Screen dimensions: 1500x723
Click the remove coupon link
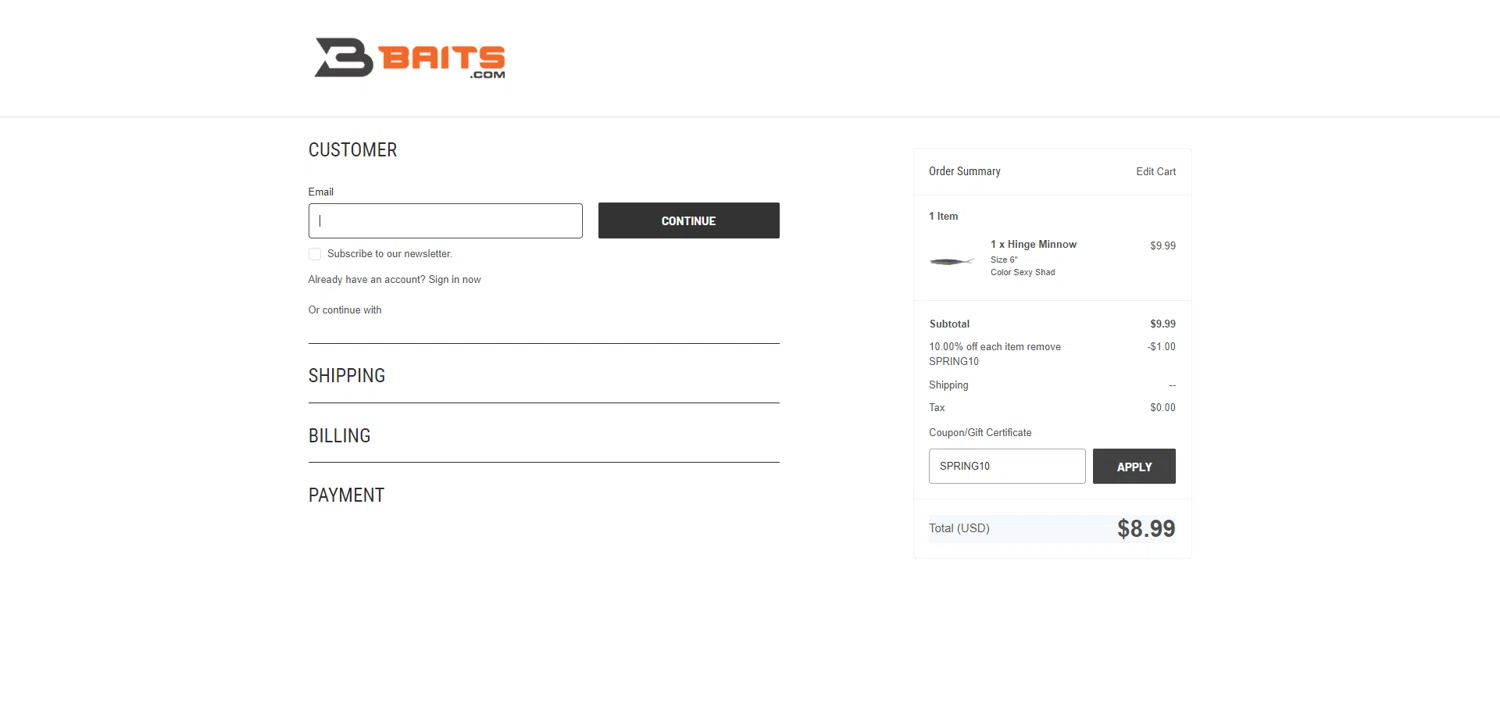click(1044, 347)
